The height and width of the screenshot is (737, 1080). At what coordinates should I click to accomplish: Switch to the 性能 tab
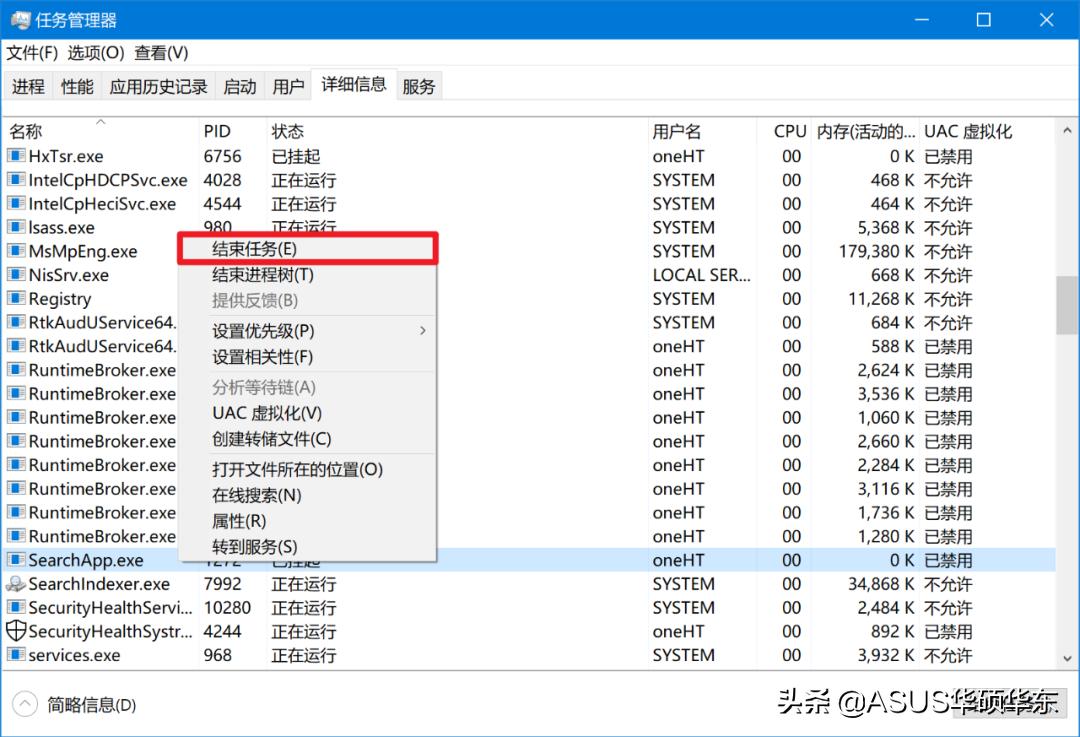(x=76, y=85)
